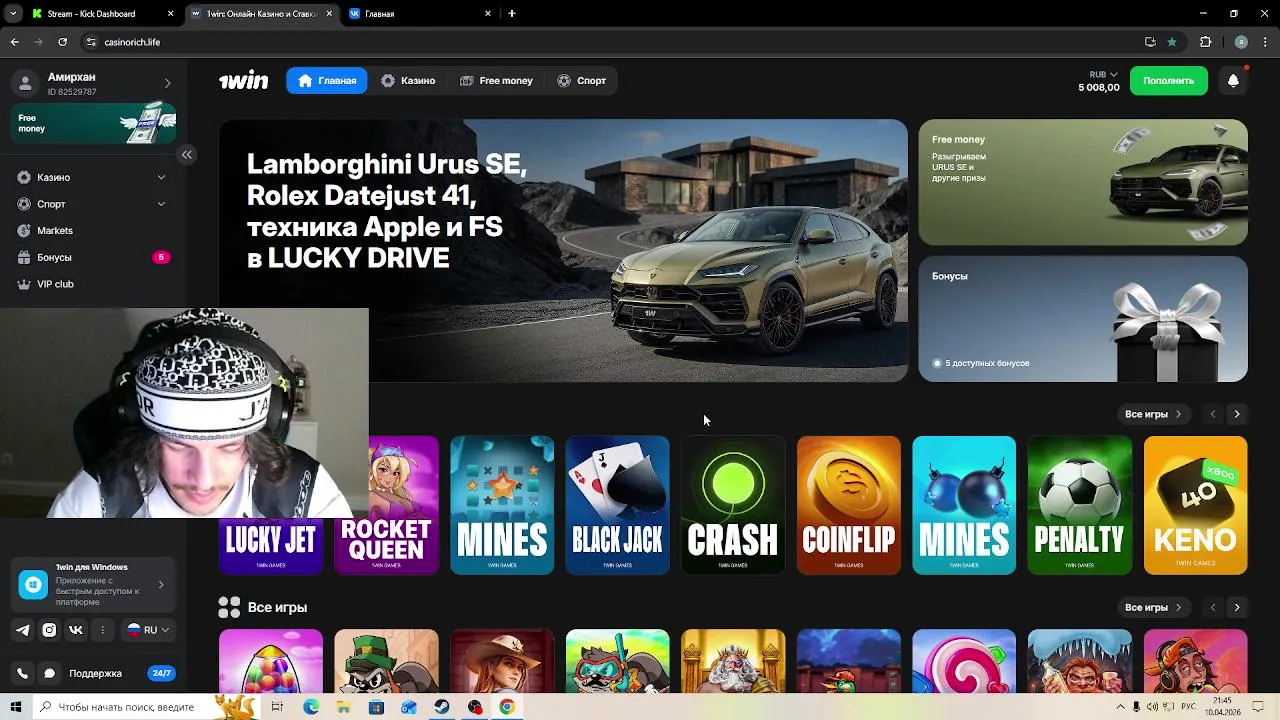Open Chrome menu three dots
1280x720 pixels.
1265,42
